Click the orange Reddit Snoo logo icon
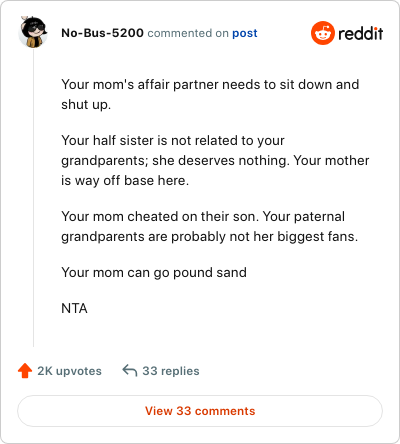Viewport: 400px width, 444px height. pyautogui.click(x=322, y=33)
